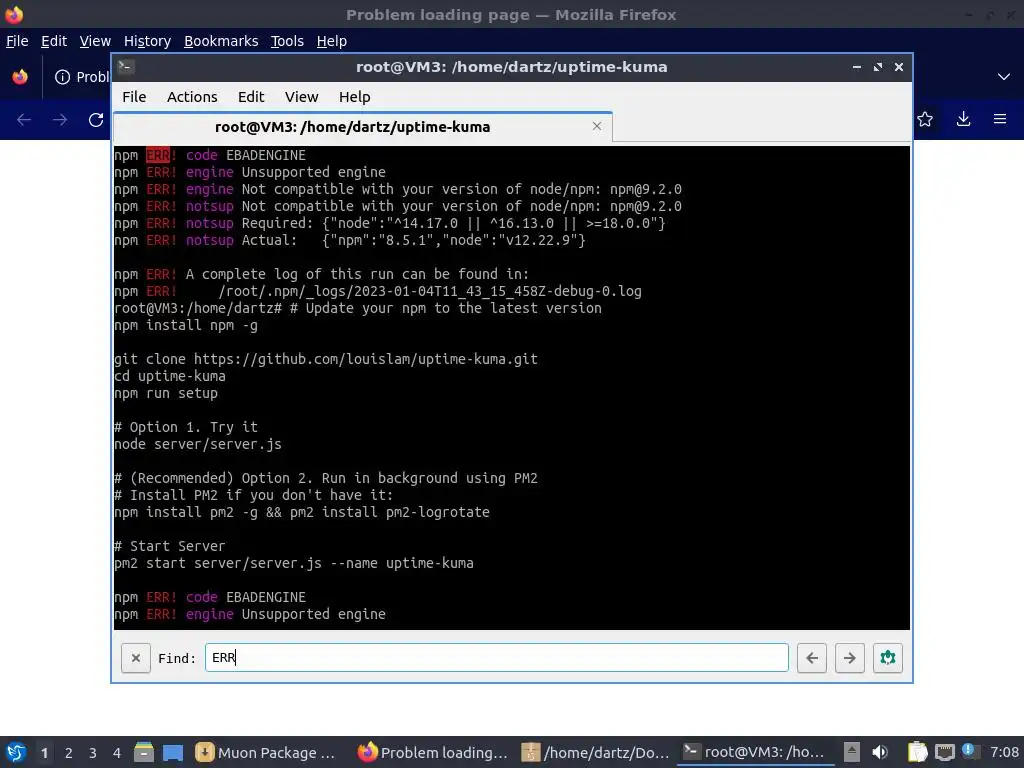Open volume speaker tray icon
This screenshot has width=1024, height=768.
tap(880, 752)
